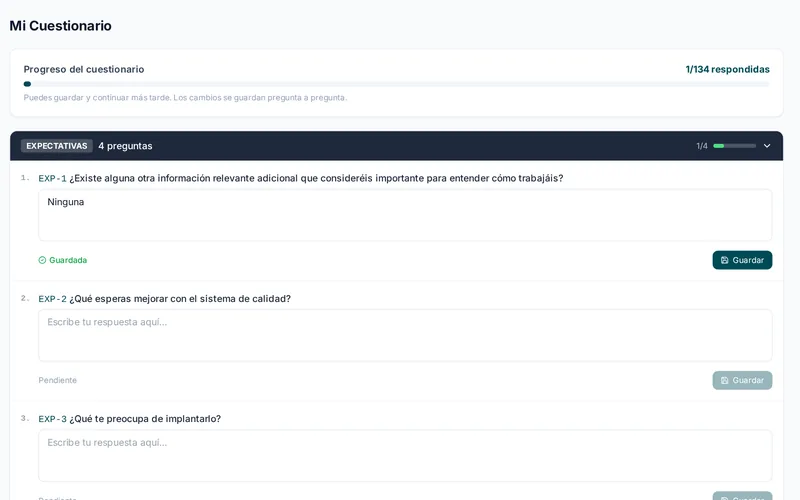
Task: Click the question '¿Qué esperas mejorar con el sistema de calidad?'
Action: tap(180, 298)
